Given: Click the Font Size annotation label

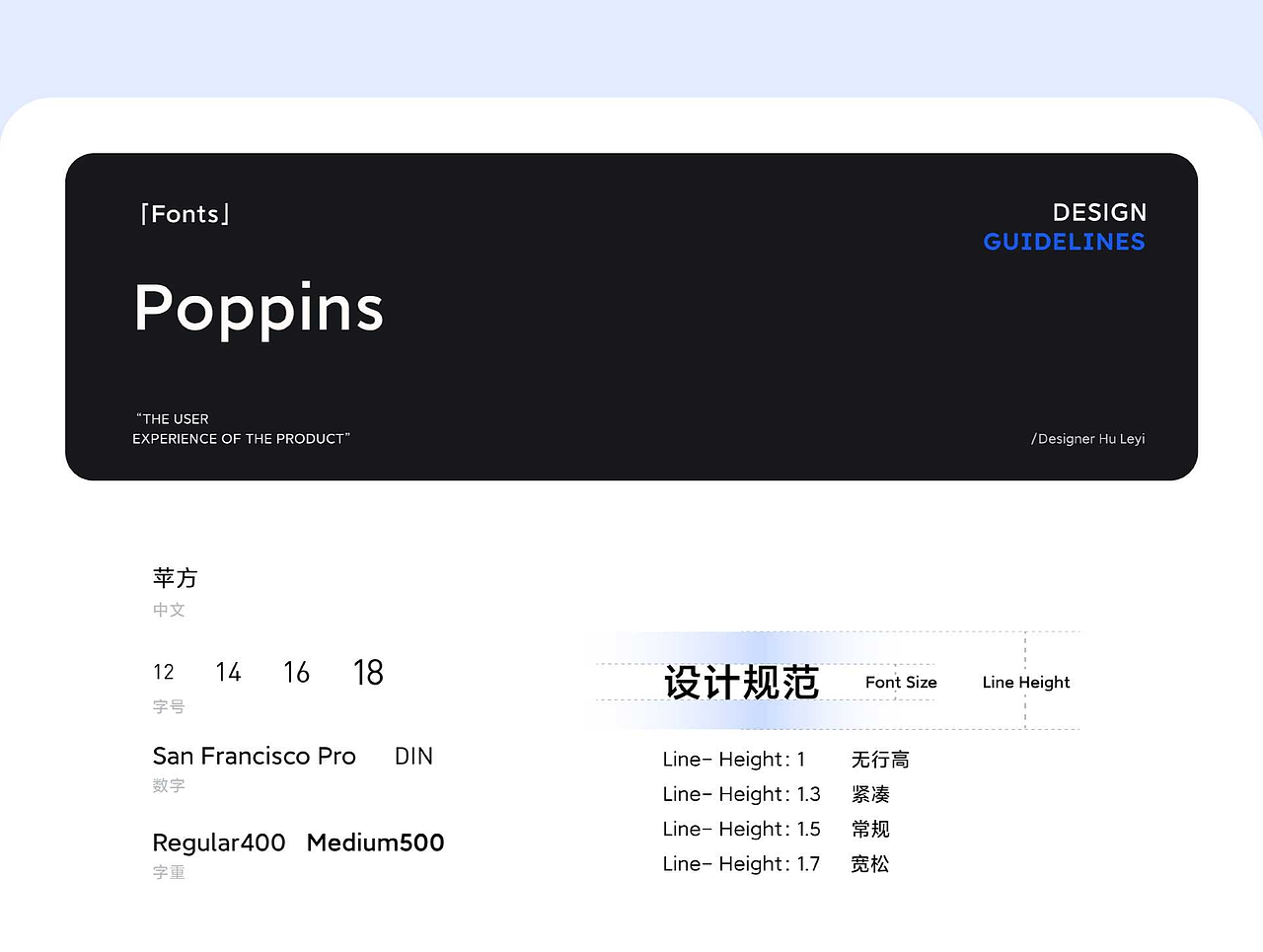Looking at the screenshot, I should pyautogui.click(x=901, y=683).
